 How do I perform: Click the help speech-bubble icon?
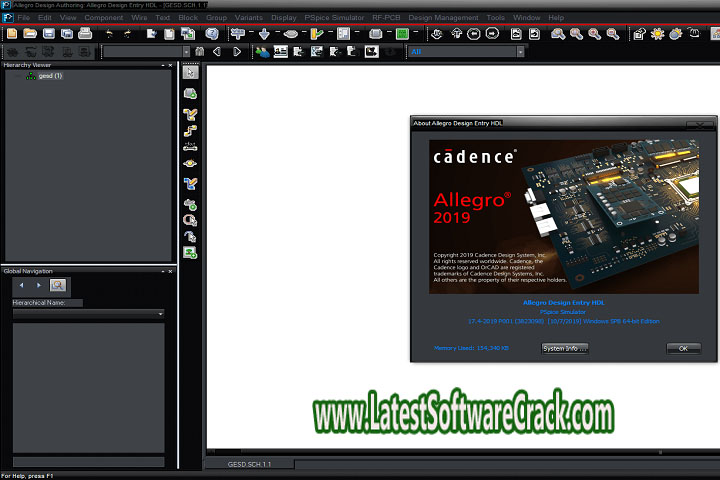point(212,34)
